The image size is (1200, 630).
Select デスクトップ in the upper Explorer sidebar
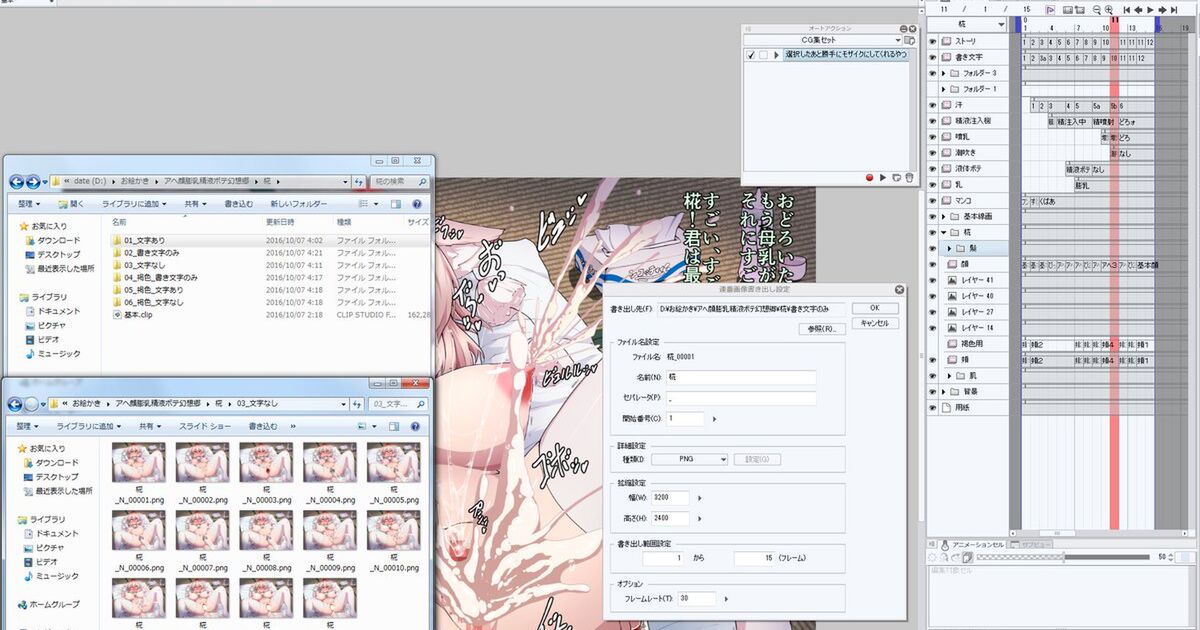click(55, 255)
